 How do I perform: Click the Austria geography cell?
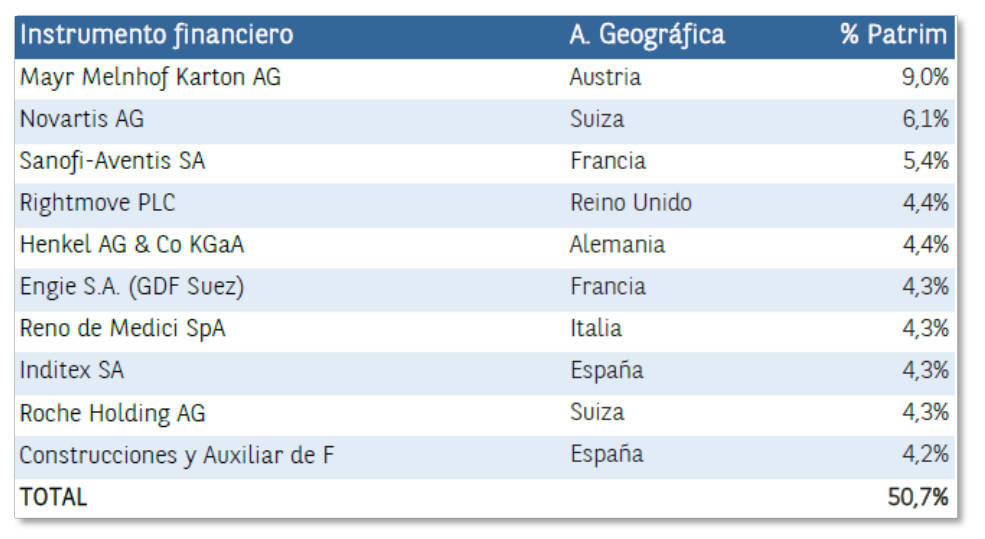point(605,77)
